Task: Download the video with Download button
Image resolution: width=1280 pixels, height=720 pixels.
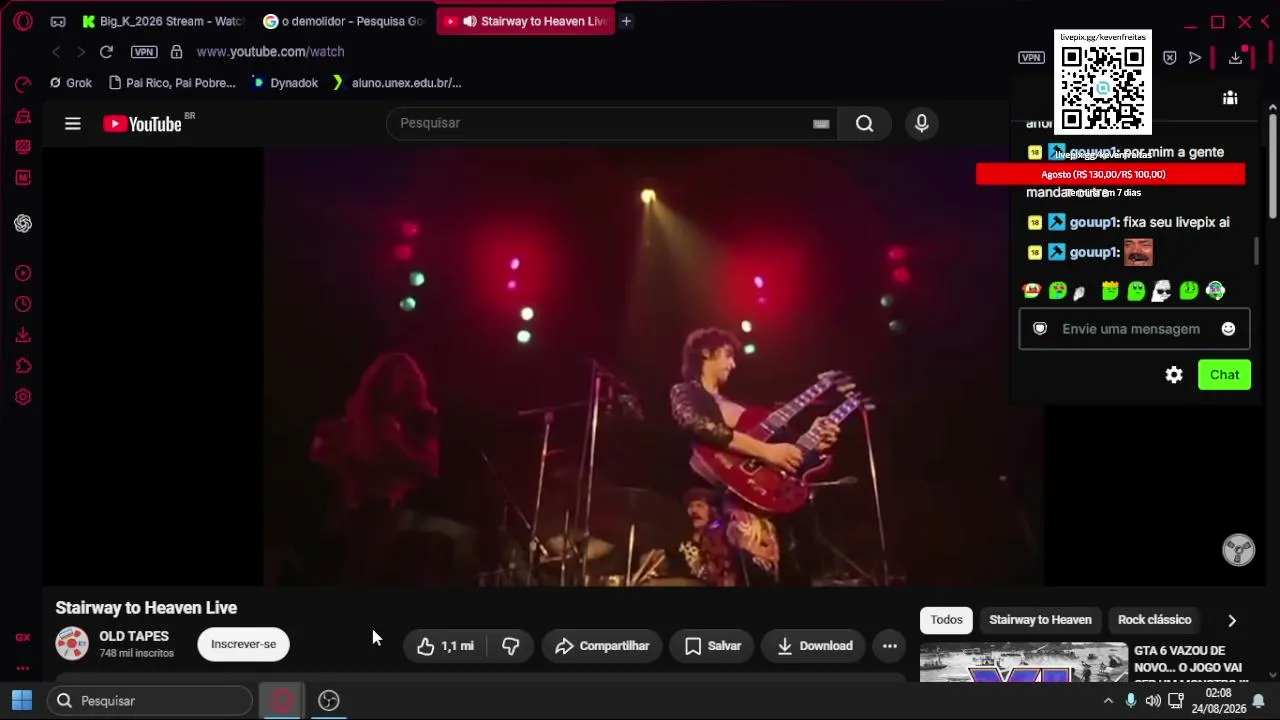Action: [815, 646]
